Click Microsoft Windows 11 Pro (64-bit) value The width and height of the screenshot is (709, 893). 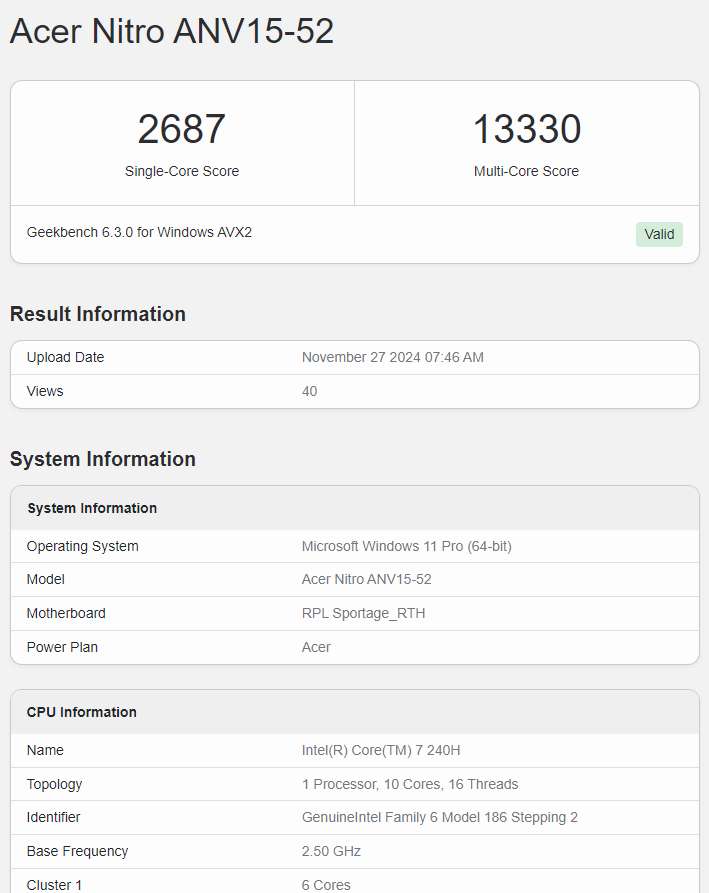(x=407, y=546)
